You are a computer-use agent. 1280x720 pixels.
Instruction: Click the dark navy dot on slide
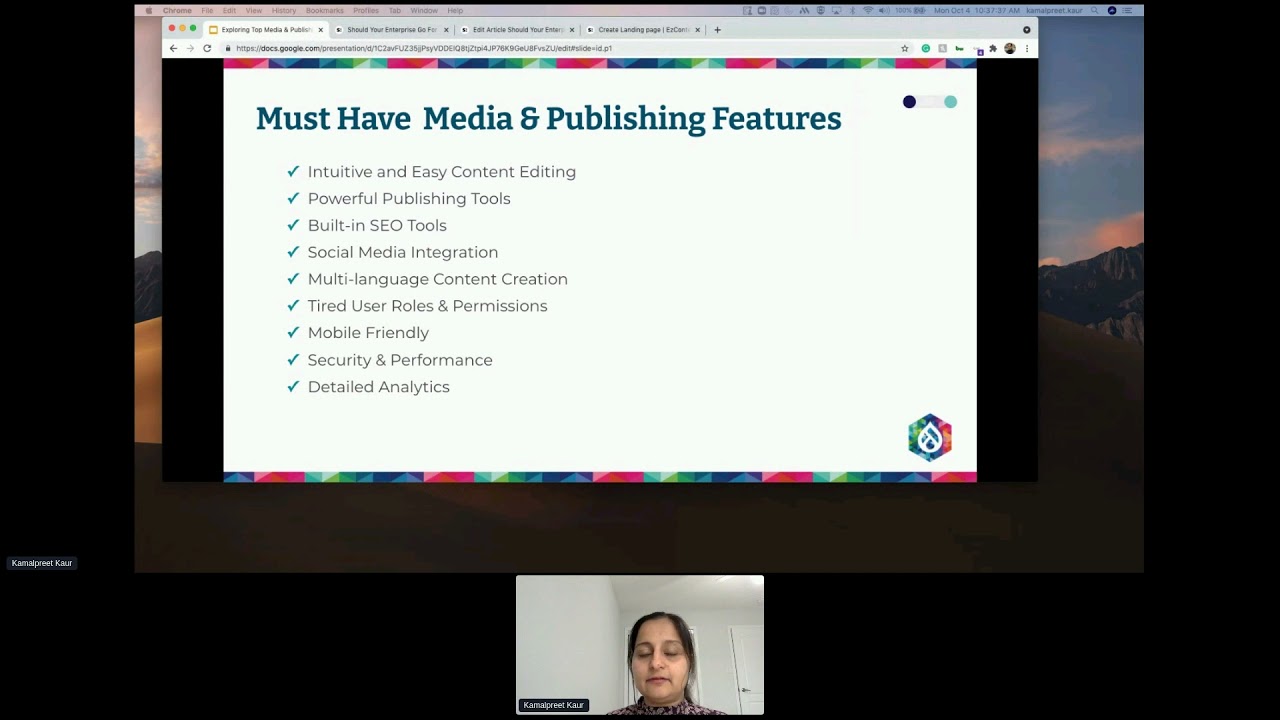click(x=909, y=102)
